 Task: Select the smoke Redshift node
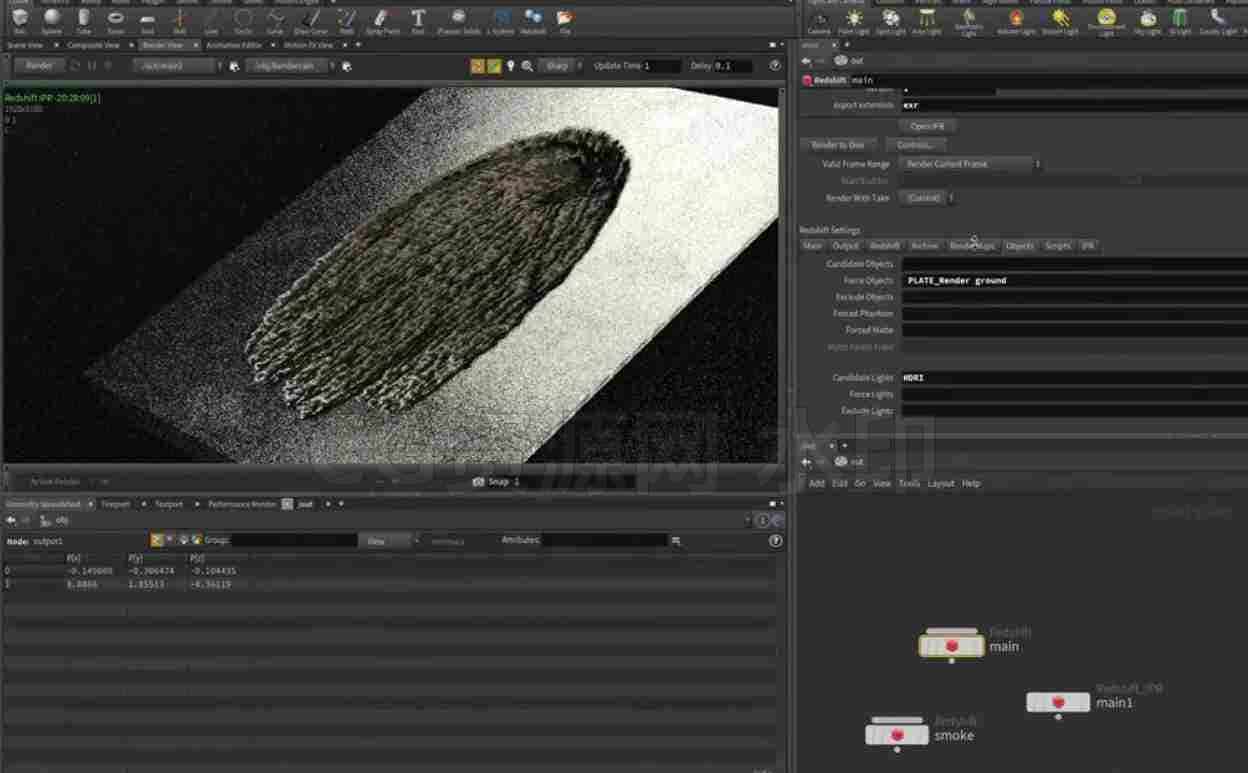[x=898, y=735]
